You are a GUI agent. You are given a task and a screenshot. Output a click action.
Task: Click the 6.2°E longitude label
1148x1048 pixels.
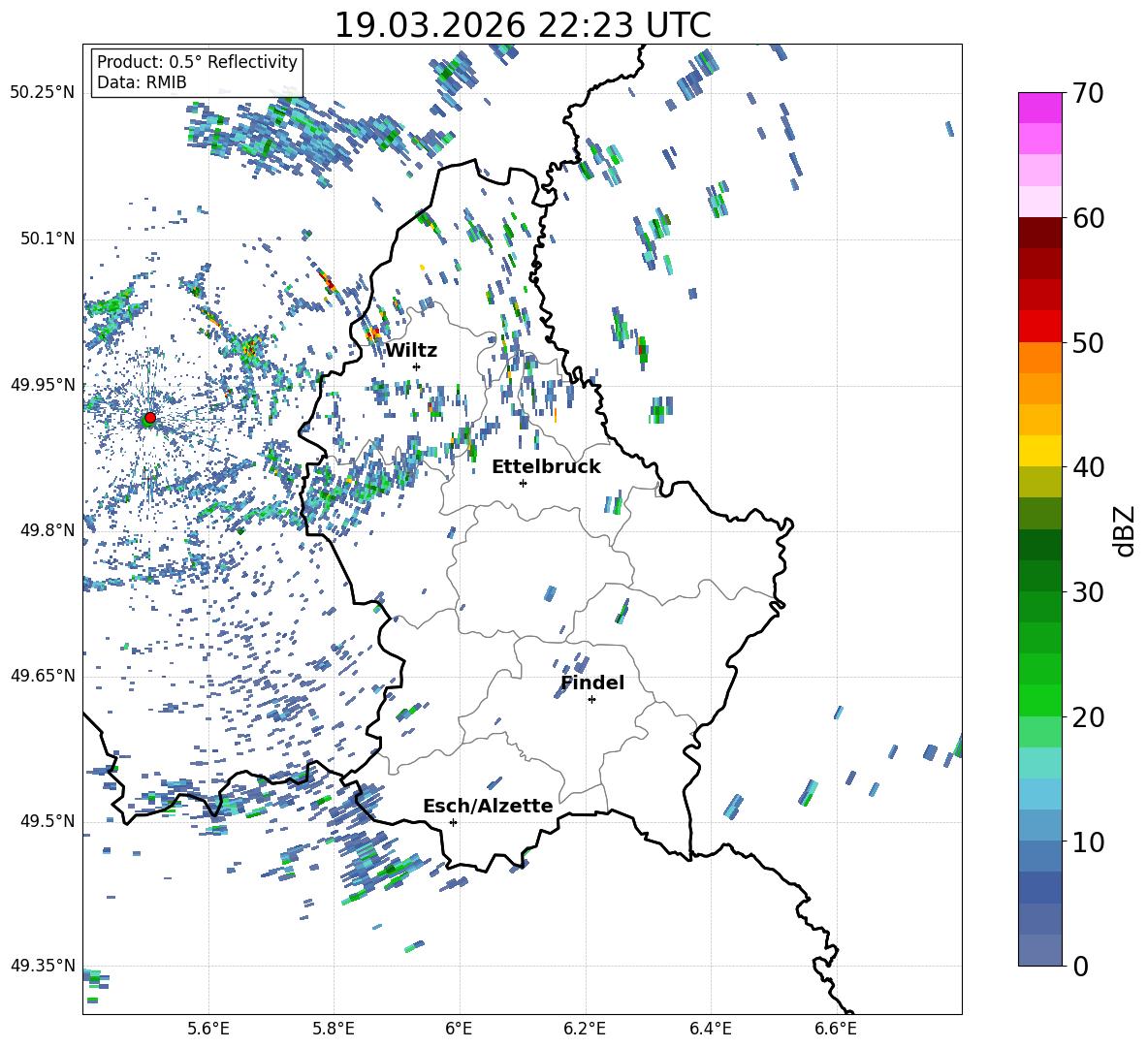[x=585, y=1029]
